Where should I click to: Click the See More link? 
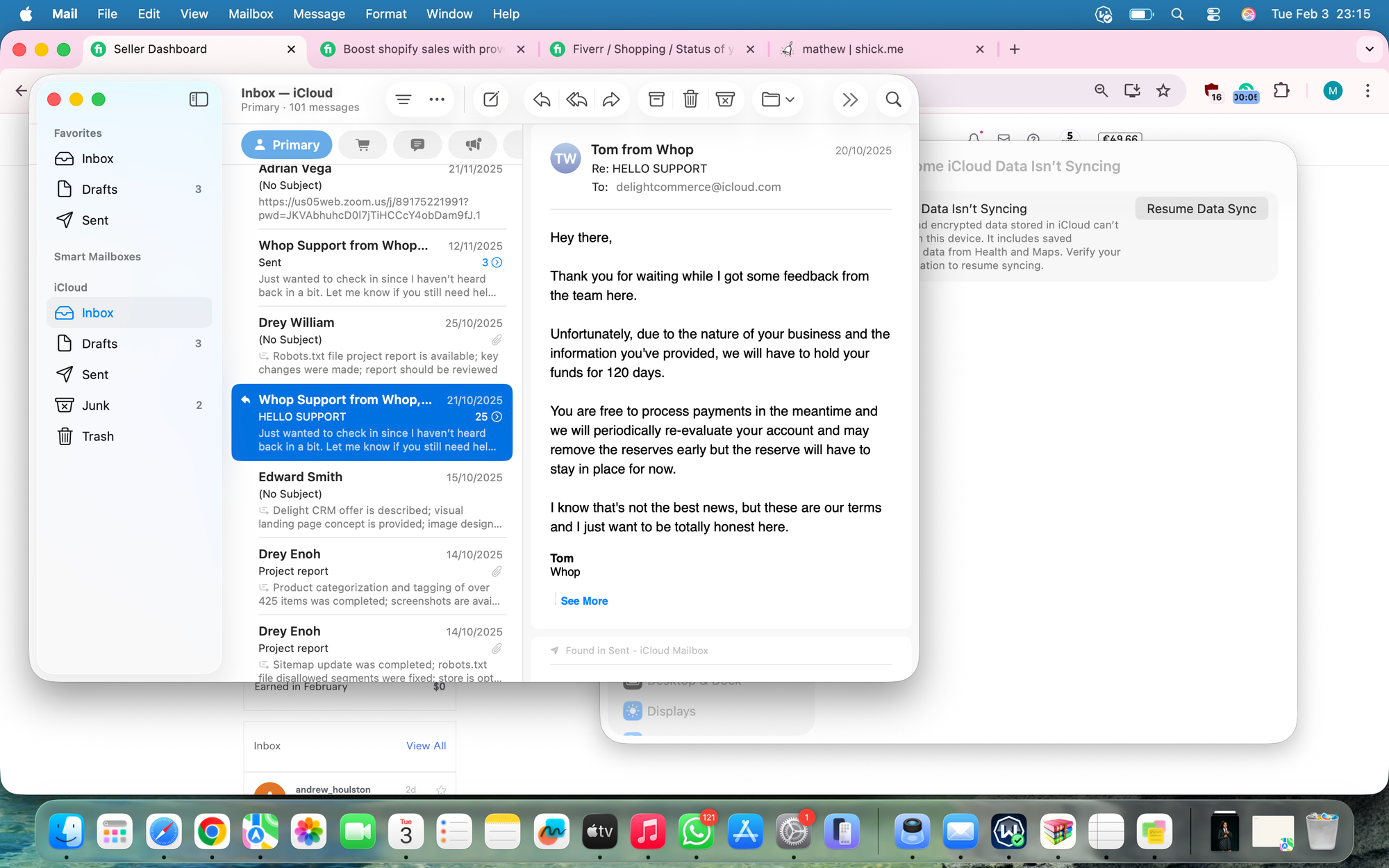(x=584, y=601)
